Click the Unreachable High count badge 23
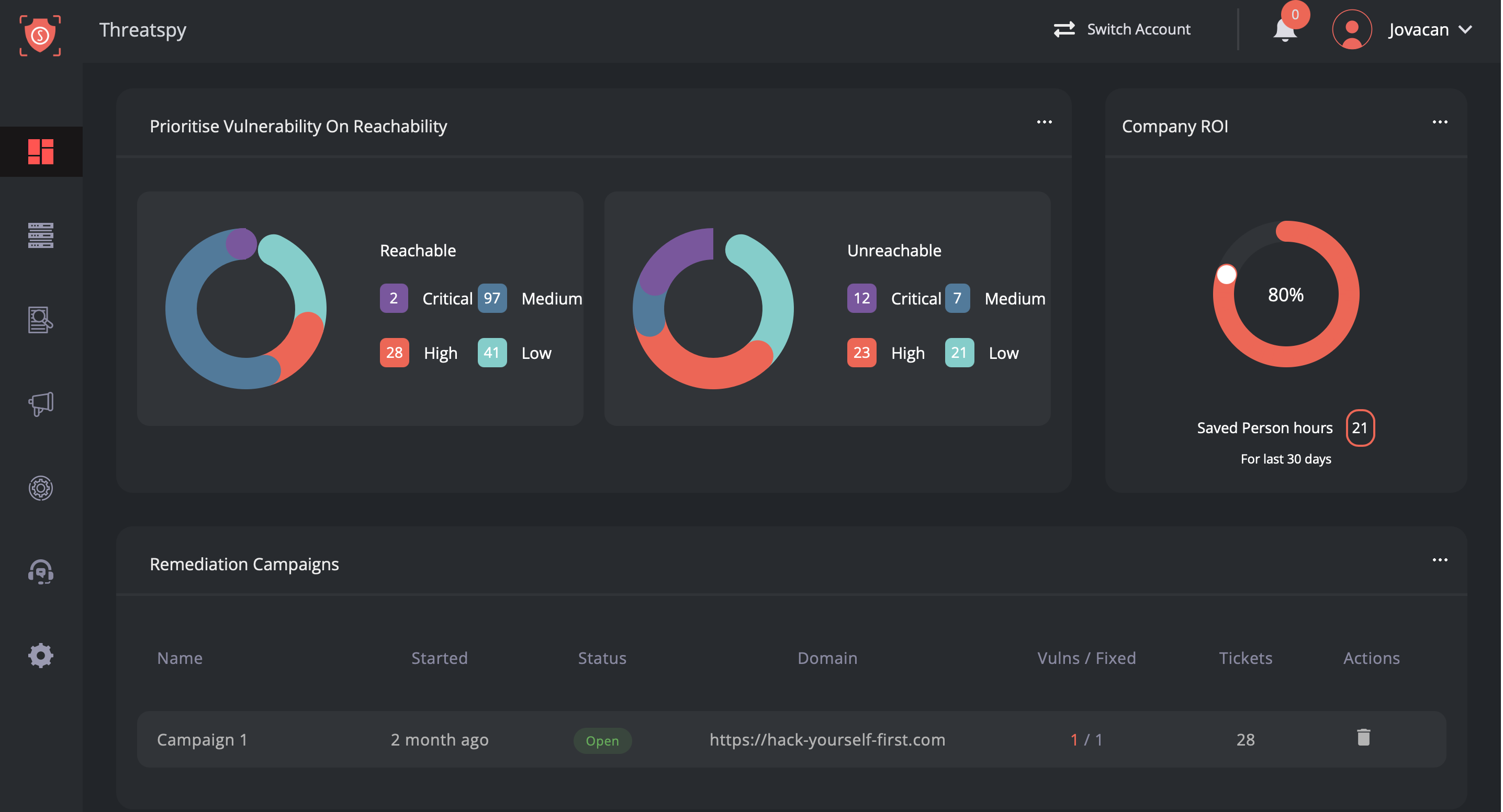The width and height of the screenshot is (1503, 812). pyautogui.click(x=861, y=352)
